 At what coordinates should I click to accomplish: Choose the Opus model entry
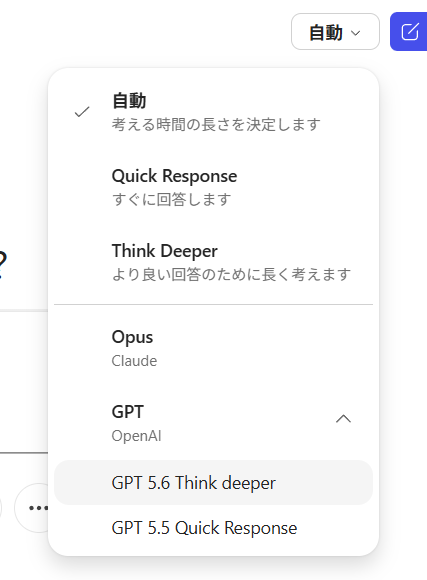coord(213,348)
